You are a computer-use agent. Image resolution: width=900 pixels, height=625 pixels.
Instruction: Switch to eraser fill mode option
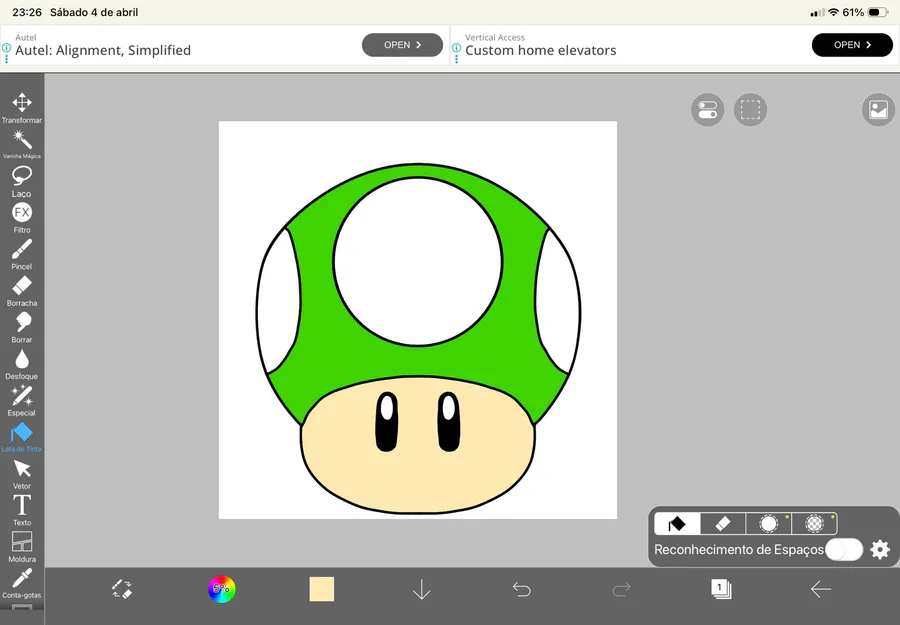tap(723, 523)
